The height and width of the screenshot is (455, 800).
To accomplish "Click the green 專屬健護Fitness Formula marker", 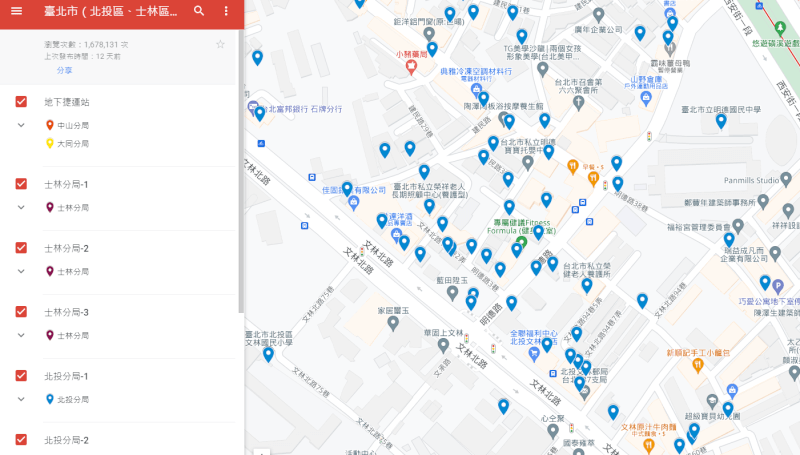I will [521, 242].
